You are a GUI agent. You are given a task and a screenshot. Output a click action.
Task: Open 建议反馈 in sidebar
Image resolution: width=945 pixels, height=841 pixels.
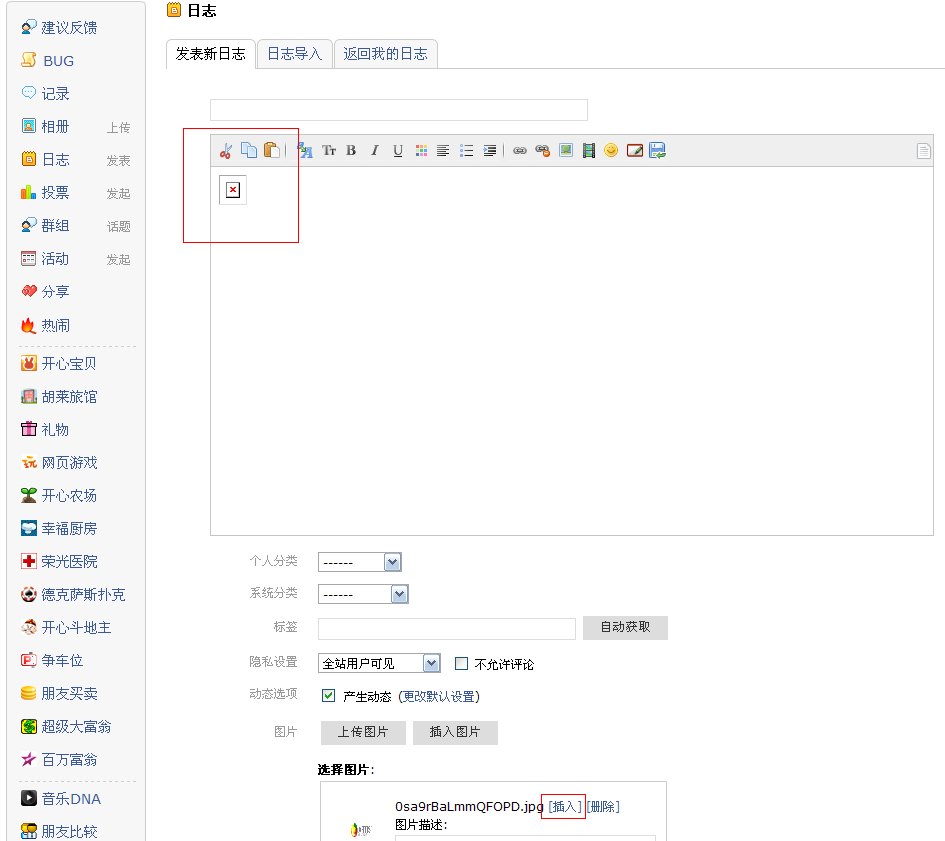point(69,28)
